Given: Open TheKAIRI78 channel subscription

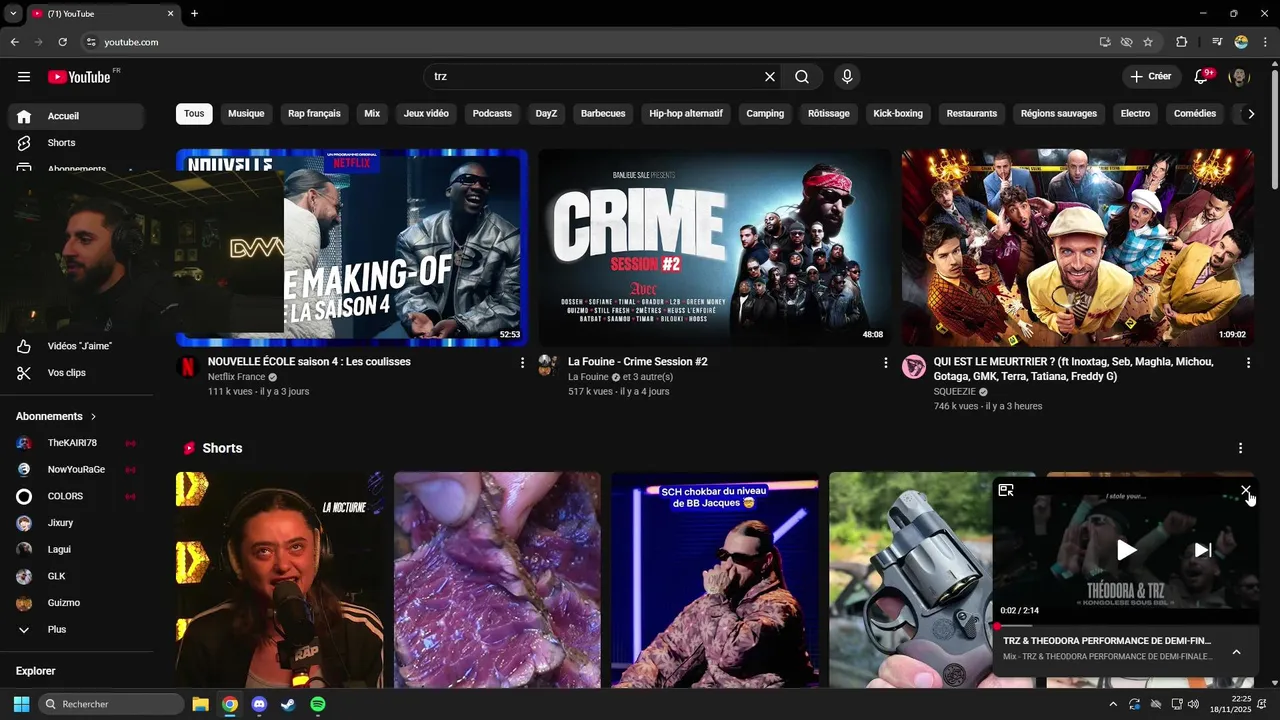Looking at the screenshot, I should (x=76, y=443).
